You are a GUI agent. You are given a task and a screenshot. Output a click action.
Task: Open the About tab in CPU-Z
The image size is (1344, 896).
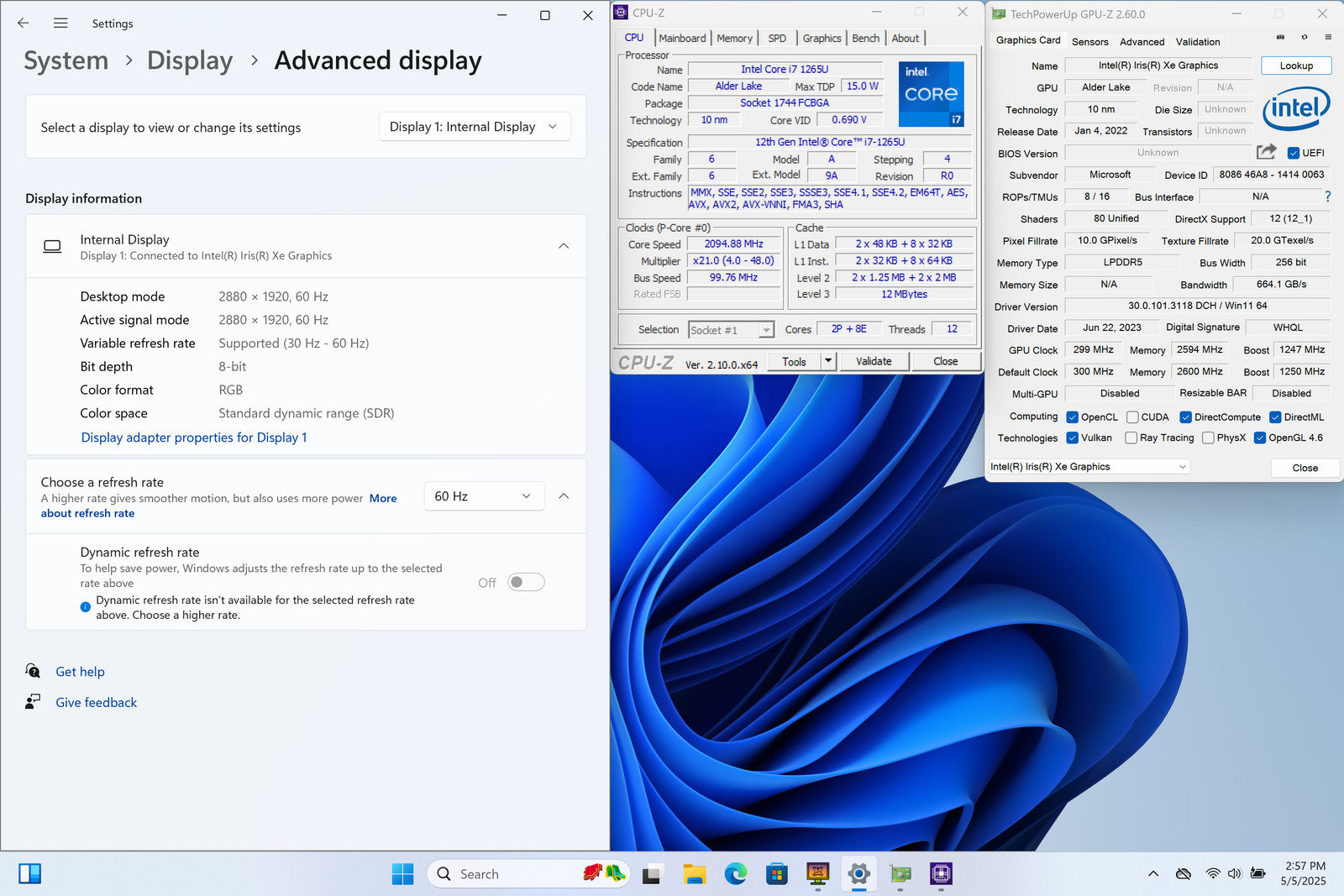coord(906,39)
